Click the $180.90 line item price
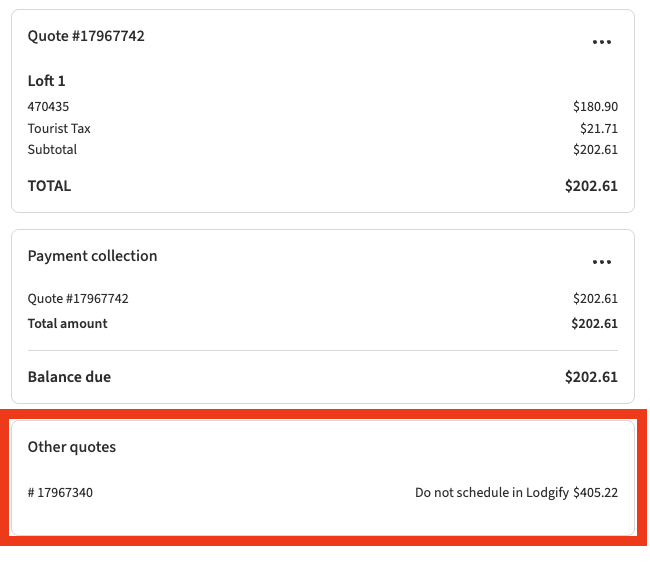Image resolution: width=650 pixels, height=562 pixels. point(595,106)
